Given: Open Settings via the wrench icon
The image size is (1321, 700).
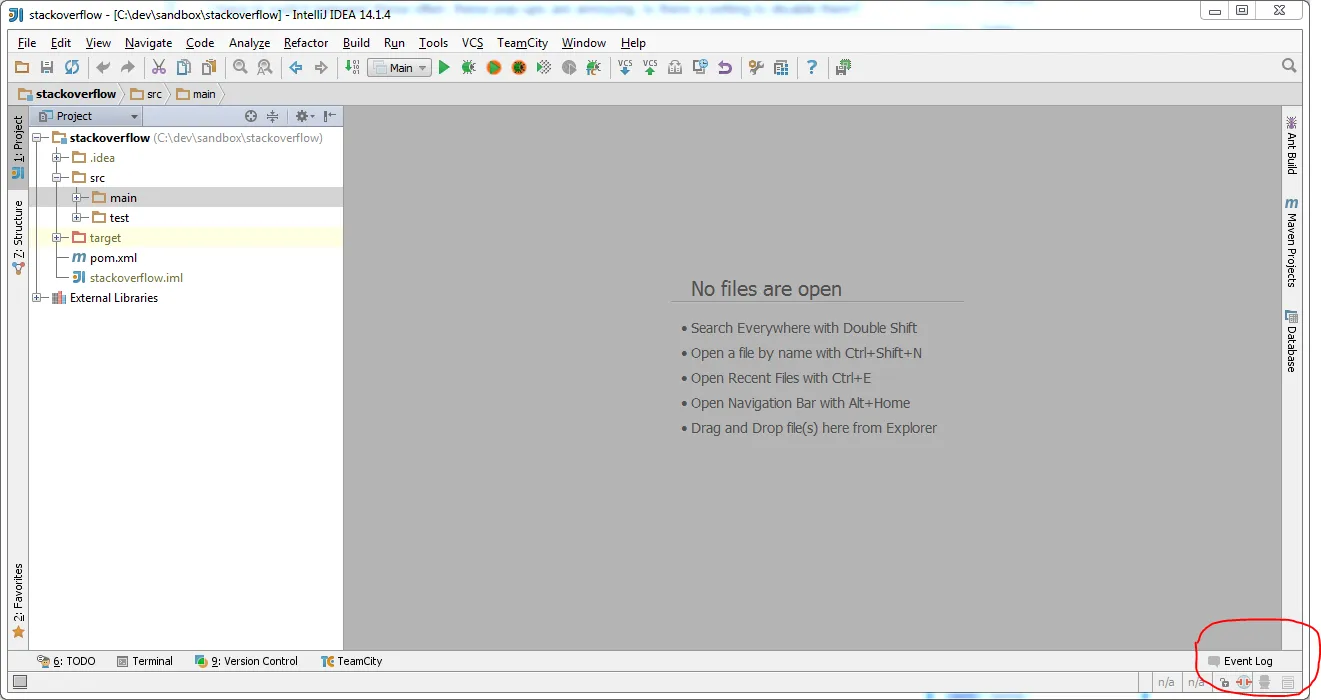Looking at the screenshot, I should pyautogui.click(x=756, y=67).
